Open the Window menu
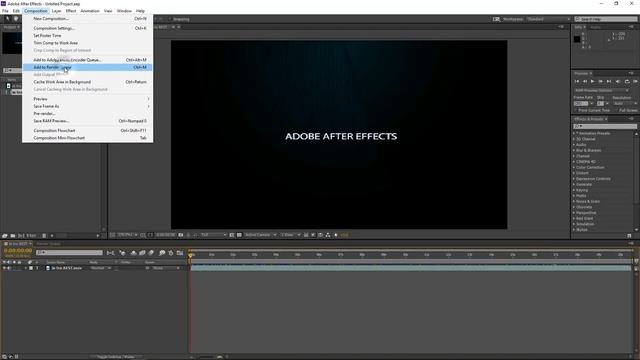 (x=124, y=11)
